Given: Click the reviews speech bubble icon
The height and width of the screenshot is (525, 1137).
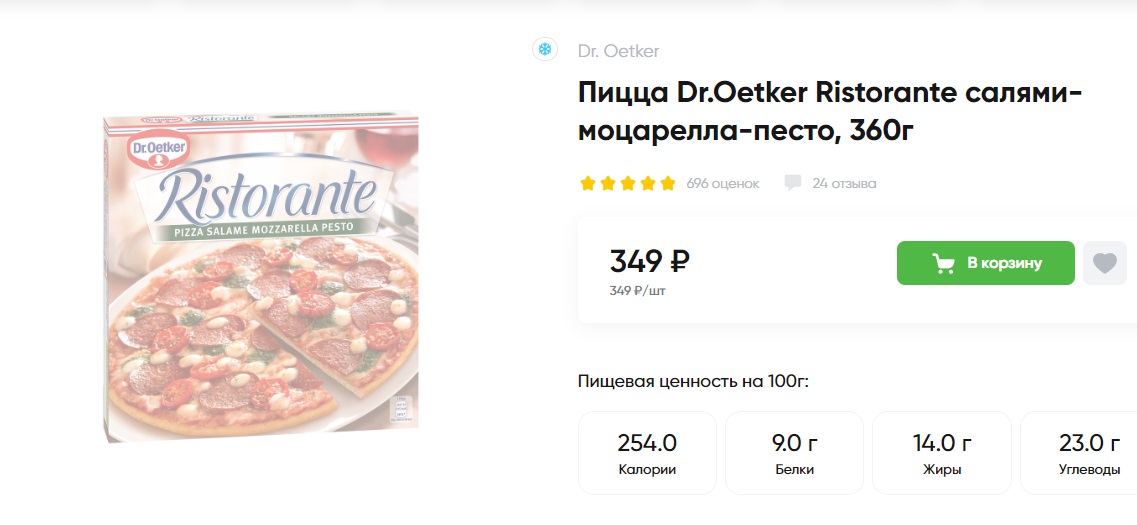Looking at the screenshot, I should click(x=793, y=183).
